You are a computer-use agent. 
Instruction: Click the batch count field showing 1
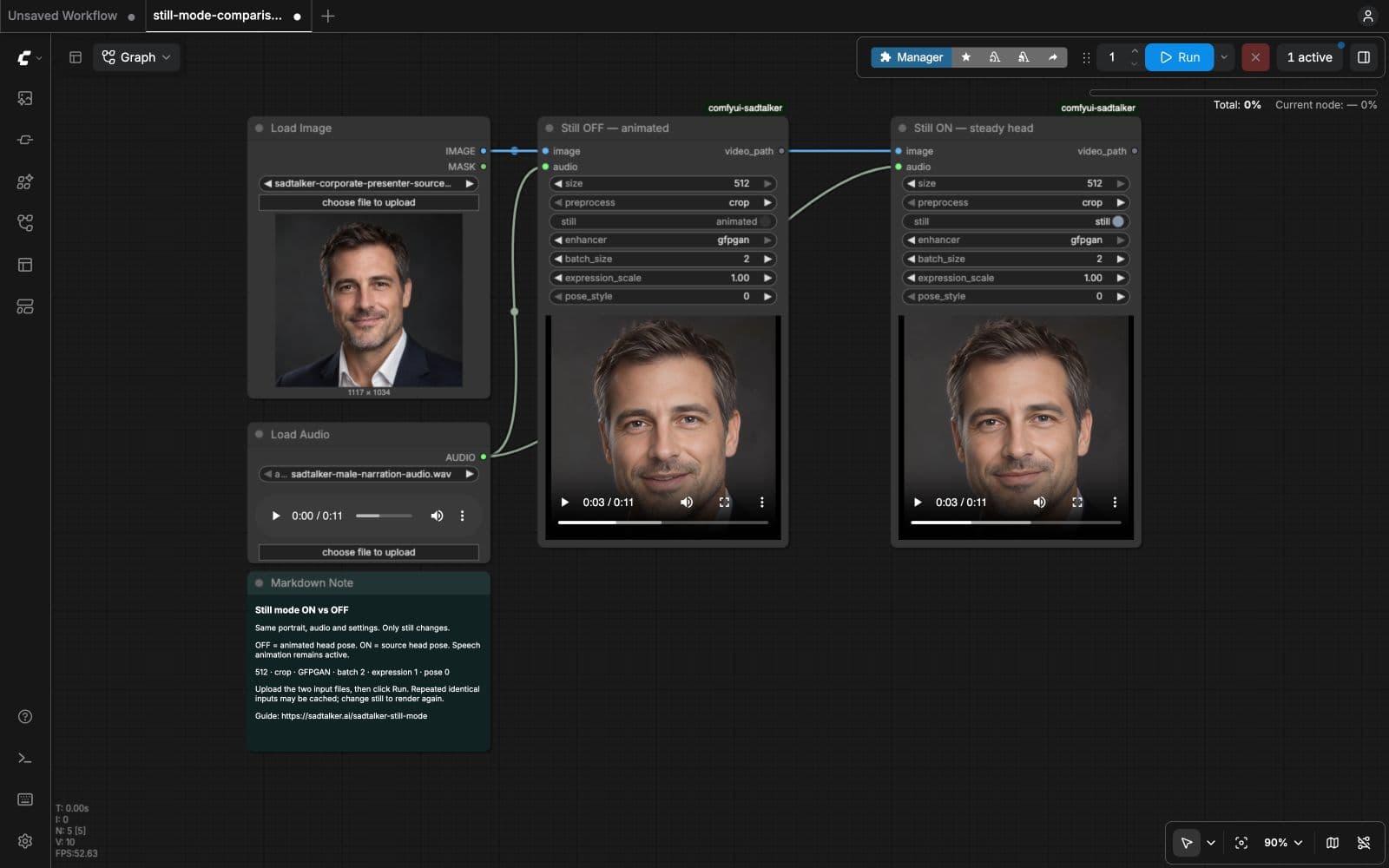pos(1111,57)
